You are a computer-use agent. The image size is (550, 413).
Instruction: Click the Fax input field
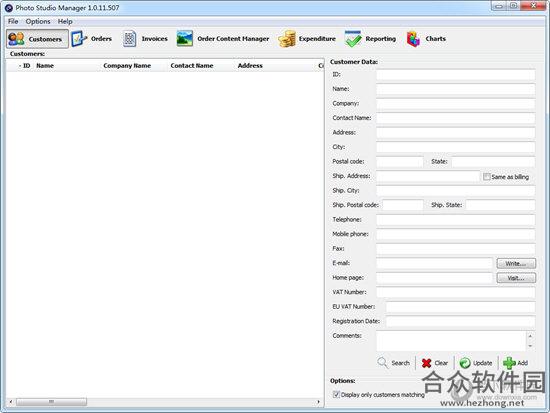pyautogui.click(x=456, y=249)
